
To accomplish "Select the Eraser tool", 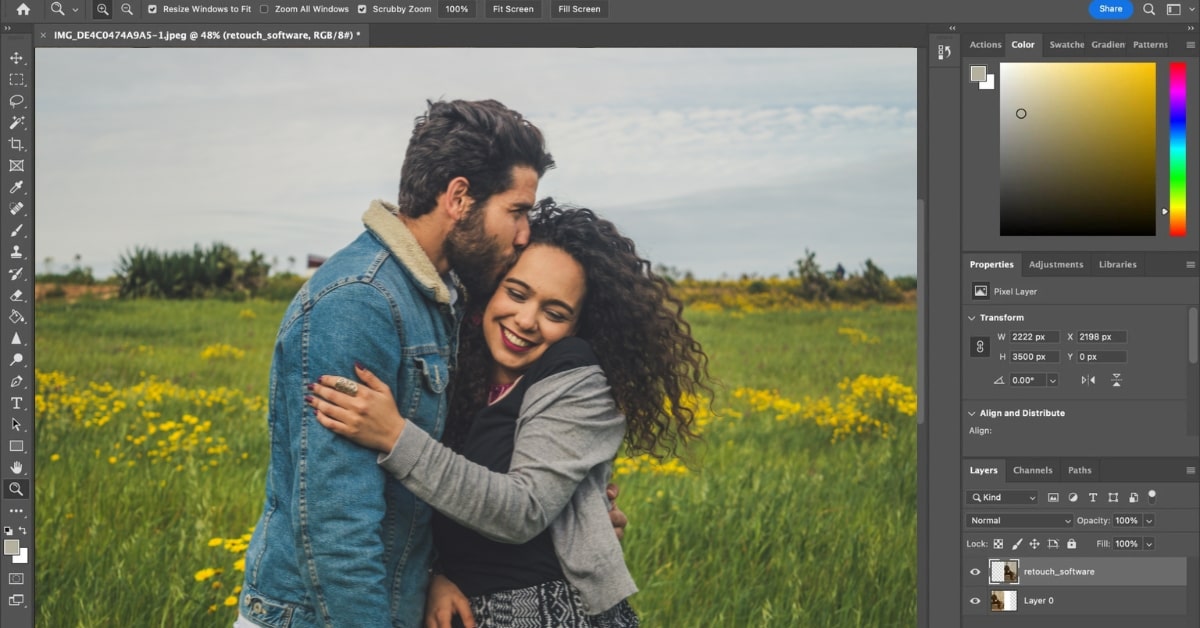I will click(x=16, y=295).
